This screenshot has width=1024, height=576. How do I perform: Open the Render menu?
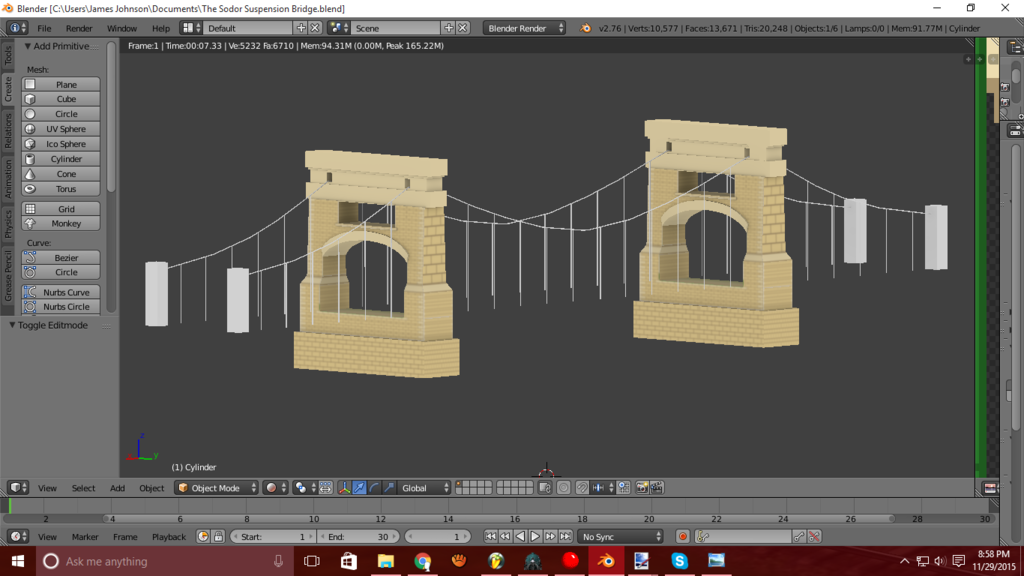[x=79, y=28]
